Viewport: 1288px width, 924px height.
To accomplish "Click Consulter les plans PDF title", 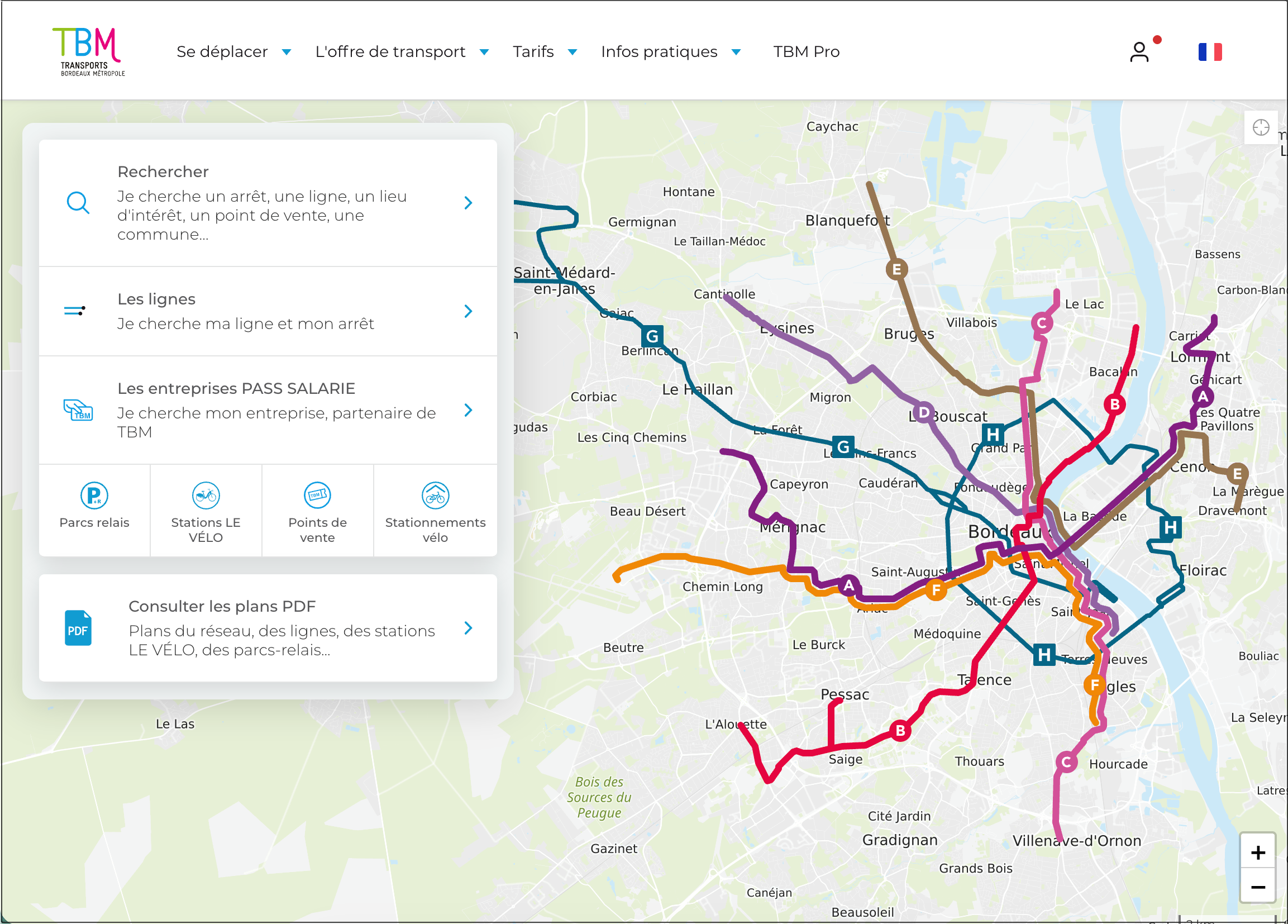I will pos(222,606).
